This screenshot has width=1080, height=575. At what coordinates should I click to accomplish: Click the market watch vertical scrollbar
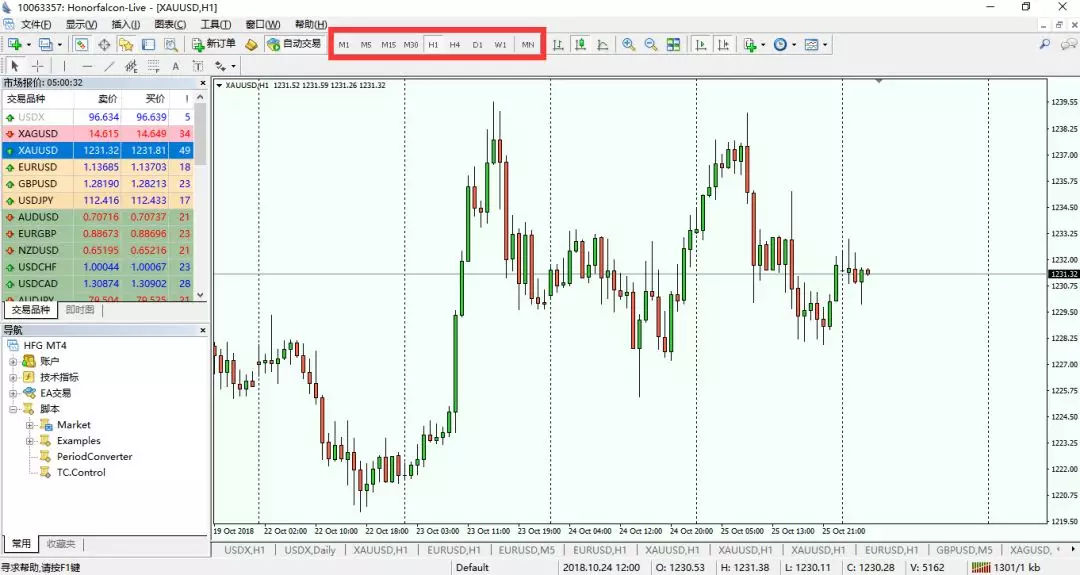200,200
